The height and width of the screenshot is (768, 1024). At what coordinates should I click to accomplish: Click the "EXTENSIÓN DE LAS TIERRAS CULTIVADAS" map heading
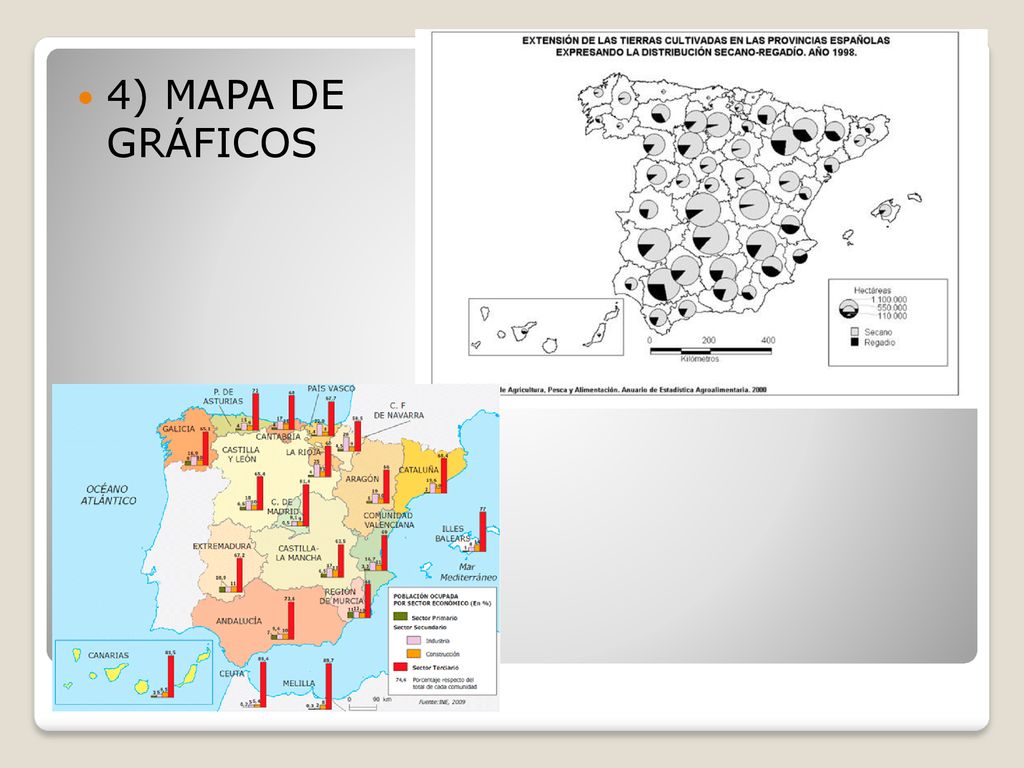(706, 46)
